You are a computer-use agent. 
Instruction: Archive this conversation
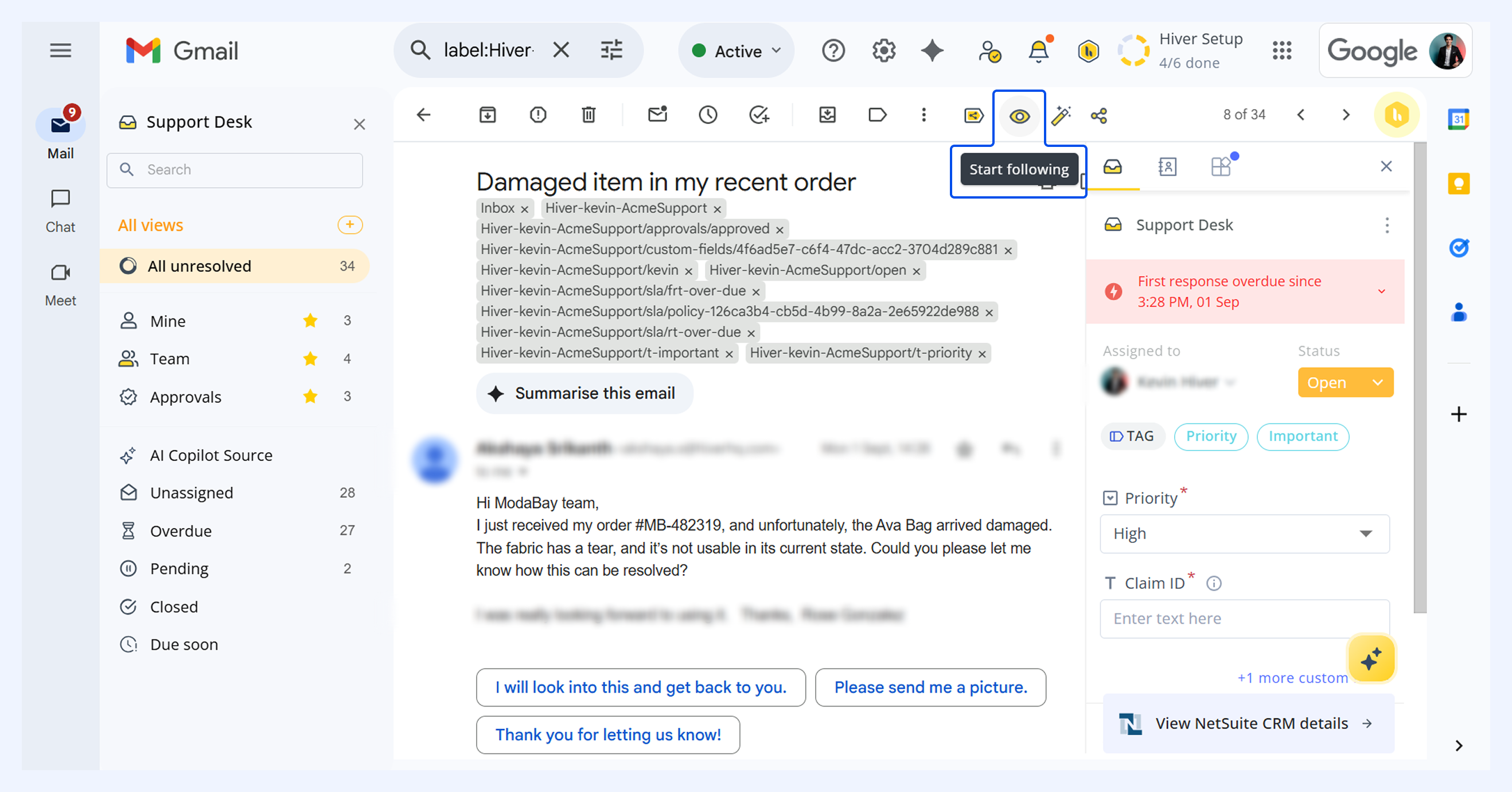point(488,115)
